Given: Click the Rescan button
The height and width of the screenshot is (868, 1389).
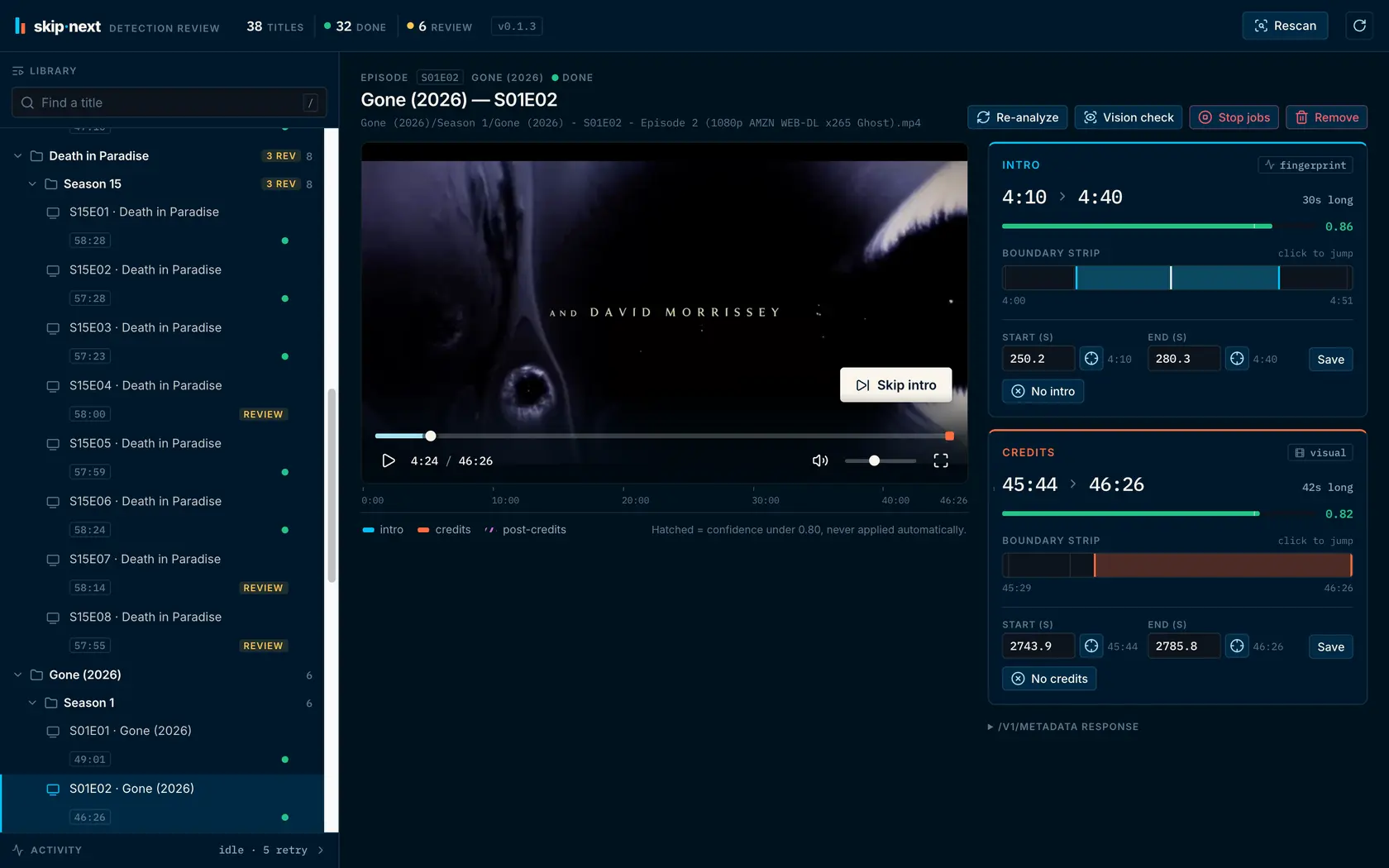Looking at the screenshot, I should click(1285, 26).
